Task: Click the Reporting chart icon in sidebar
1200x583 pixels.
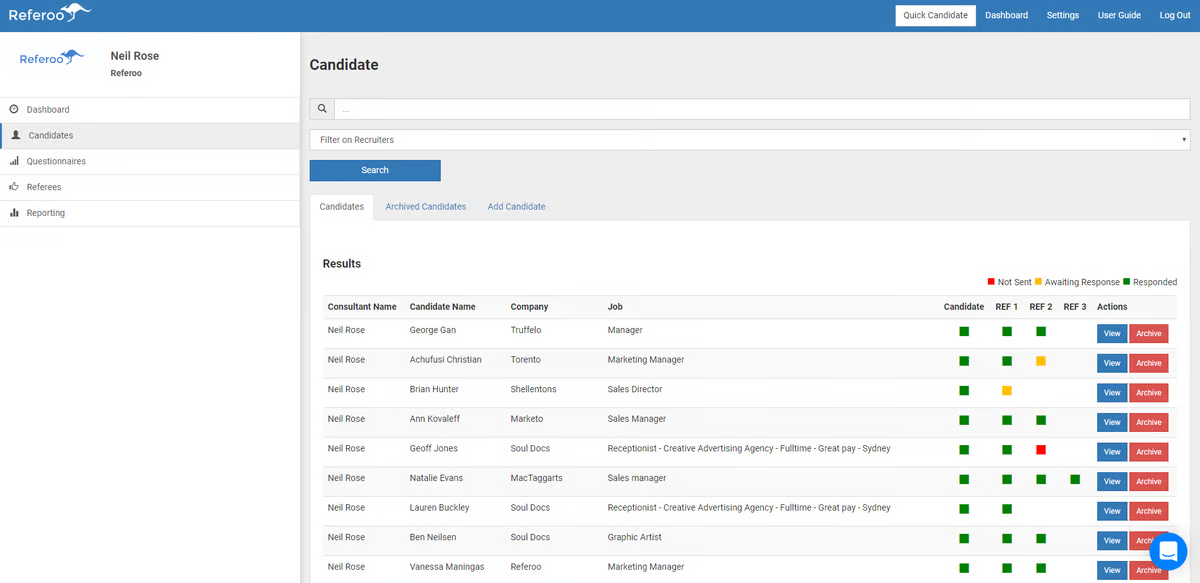Action: (14, 213)
